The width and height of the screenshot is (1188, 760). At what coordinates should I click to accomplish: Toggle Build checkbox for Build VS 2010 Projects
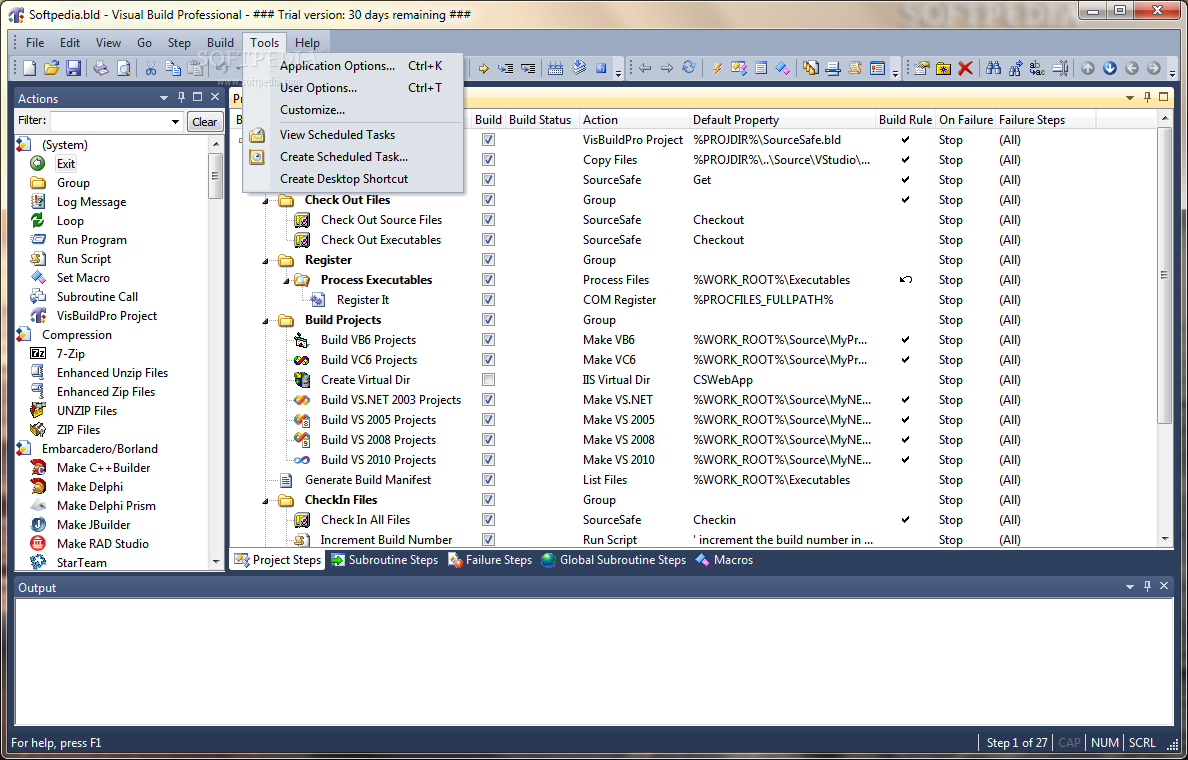click(x=489, y=459)
